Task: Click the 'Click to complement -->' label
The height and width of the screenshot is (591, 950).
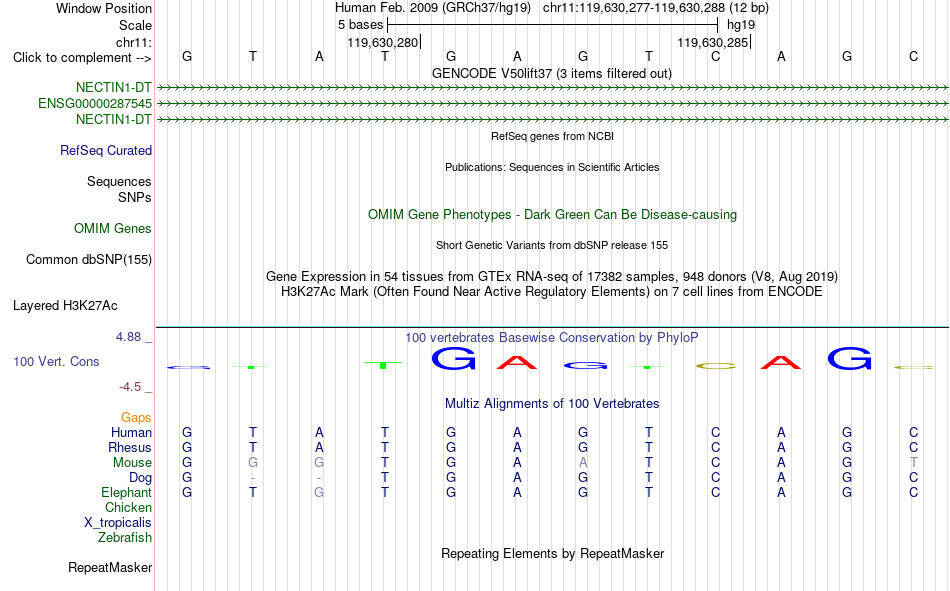Action: [x=82, y=58]
